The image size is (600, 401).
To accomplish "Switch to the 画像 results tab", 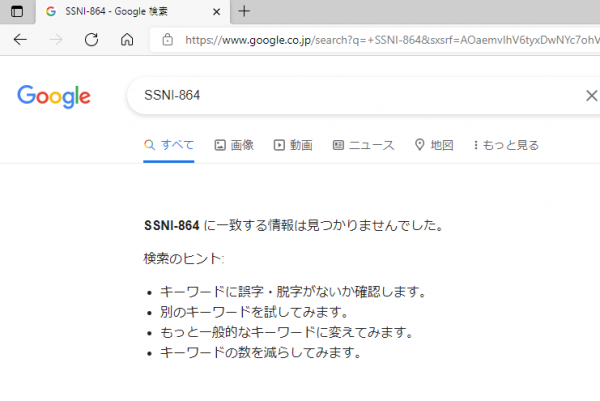I will (234, 145).
